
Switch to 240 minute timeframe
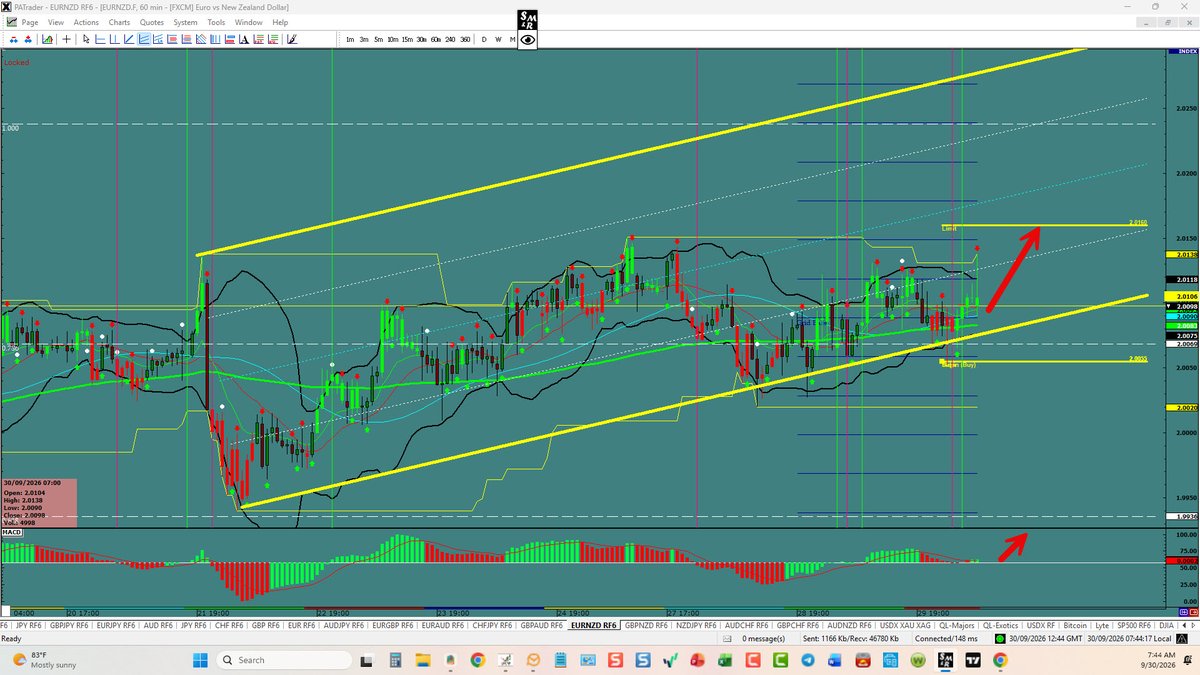pos(450,40)
